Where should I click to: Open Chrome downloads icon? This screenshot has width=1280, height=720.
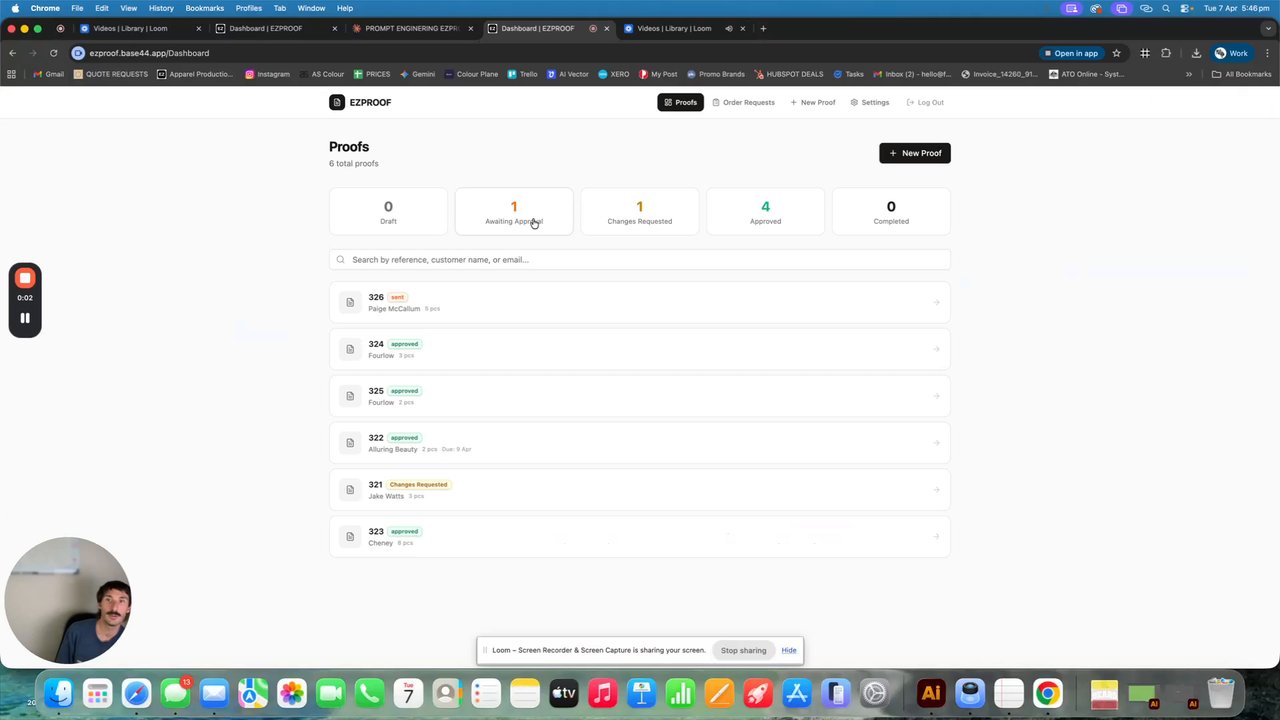pyautogui.click(x=1196, y=53)
